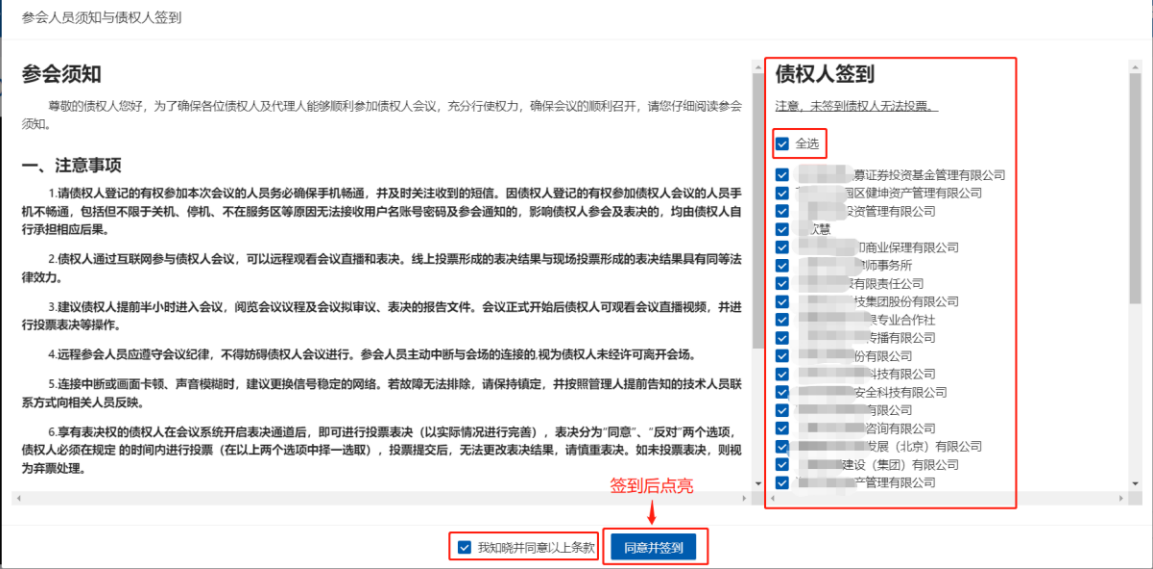
Task: Click creditor list scrollbar up arrow
Action: pos(1134,68)
